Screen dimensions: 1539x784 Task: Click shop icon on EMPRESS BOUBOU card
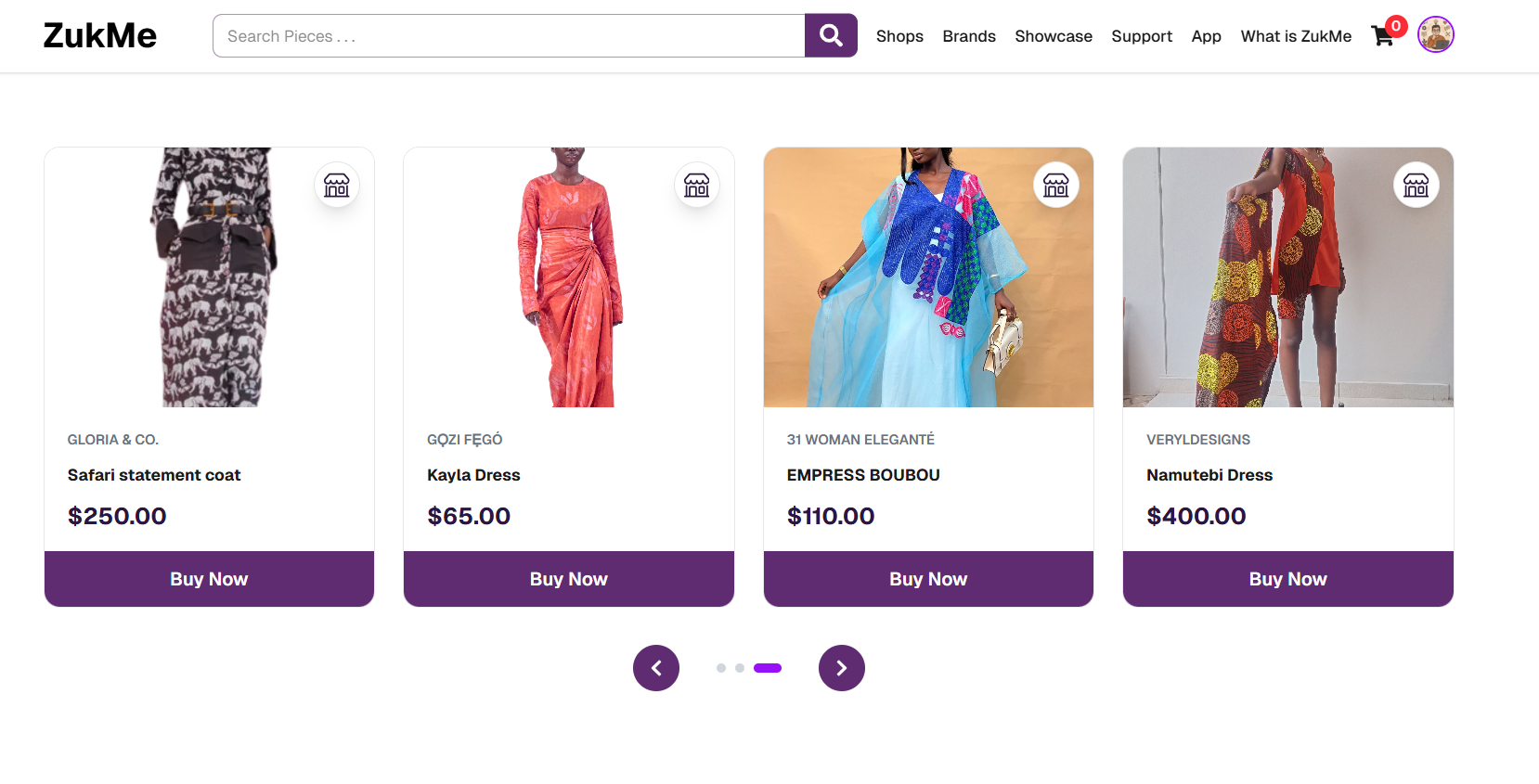pos(1056,186)
